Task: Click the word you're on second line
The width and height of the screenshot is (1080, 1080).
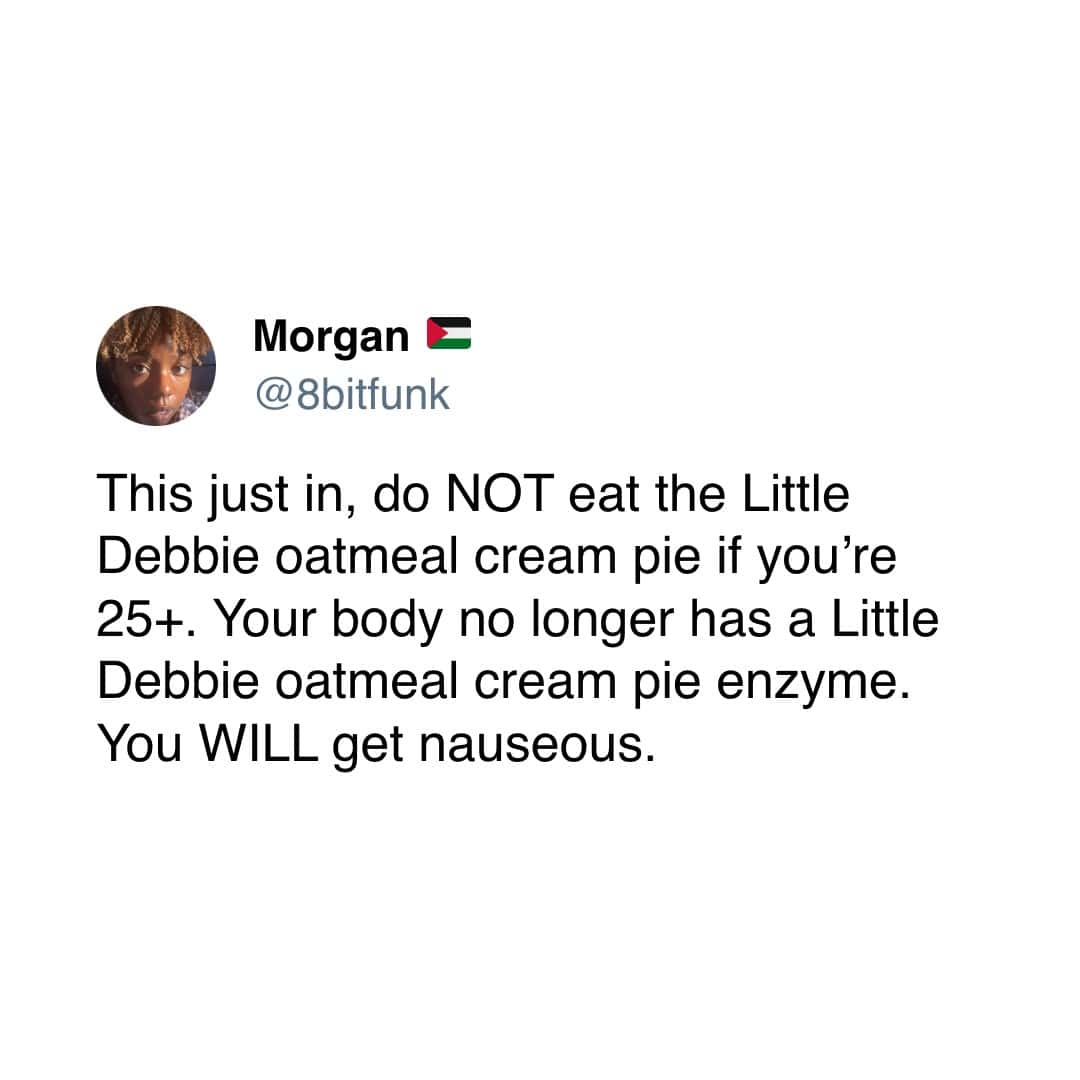Action: click(827, 559)
